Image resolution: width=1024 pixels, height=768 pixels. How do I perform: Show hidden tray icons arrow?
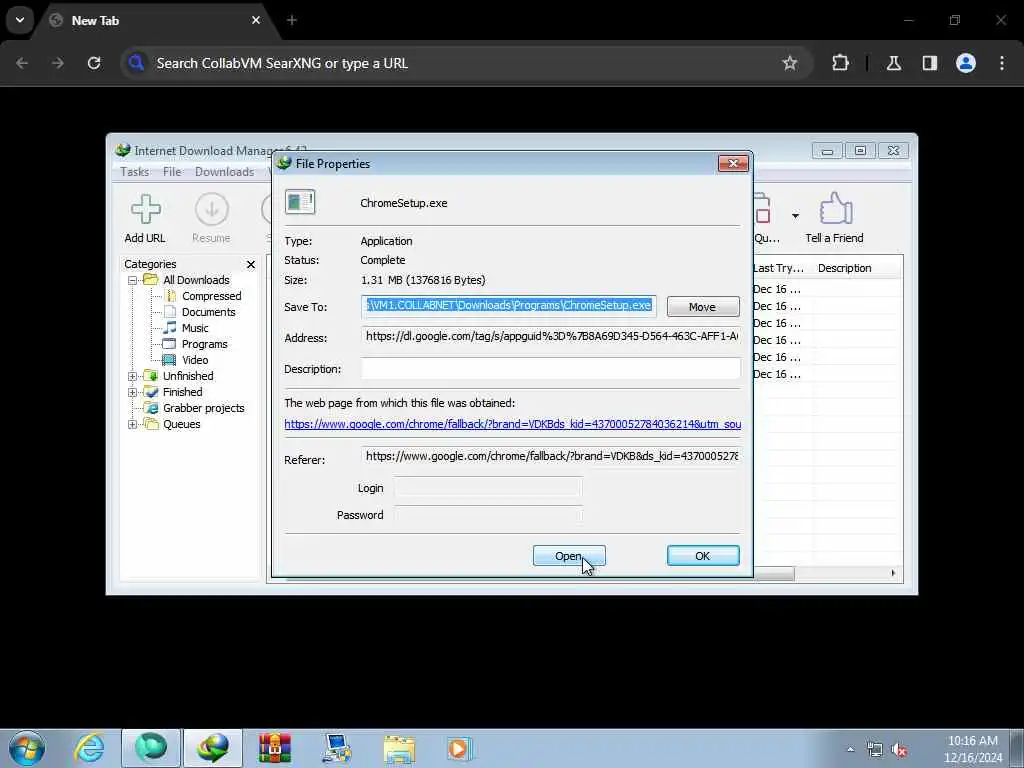click(850, 750)
